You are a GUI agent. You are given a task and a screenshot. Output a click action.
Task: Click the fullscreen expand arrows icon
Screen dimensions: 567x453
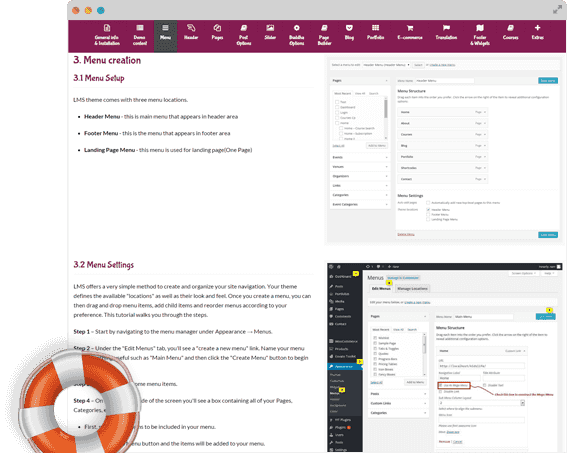pyautogui.click(x=557, y=10)
